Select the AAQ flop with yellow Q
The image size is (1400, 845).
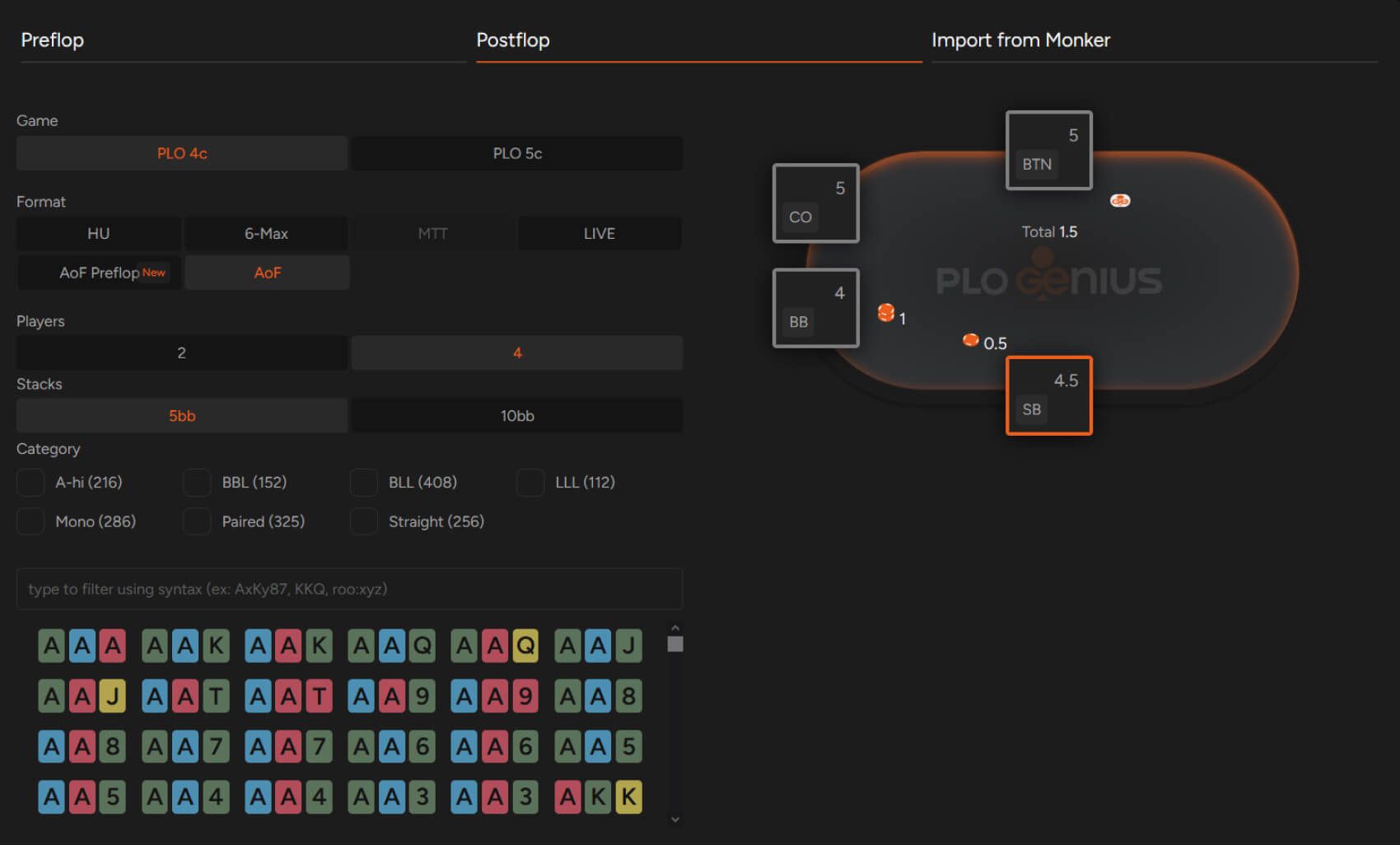495,646
